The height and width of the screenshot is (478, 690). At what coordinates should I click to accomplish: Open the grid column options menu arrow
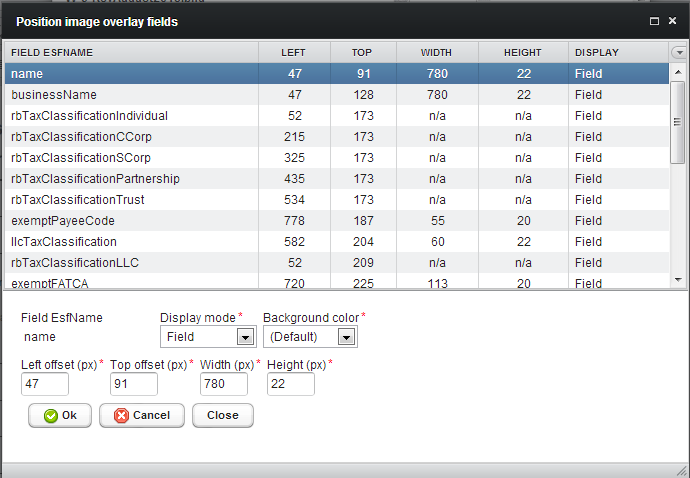tap(679, 53)
